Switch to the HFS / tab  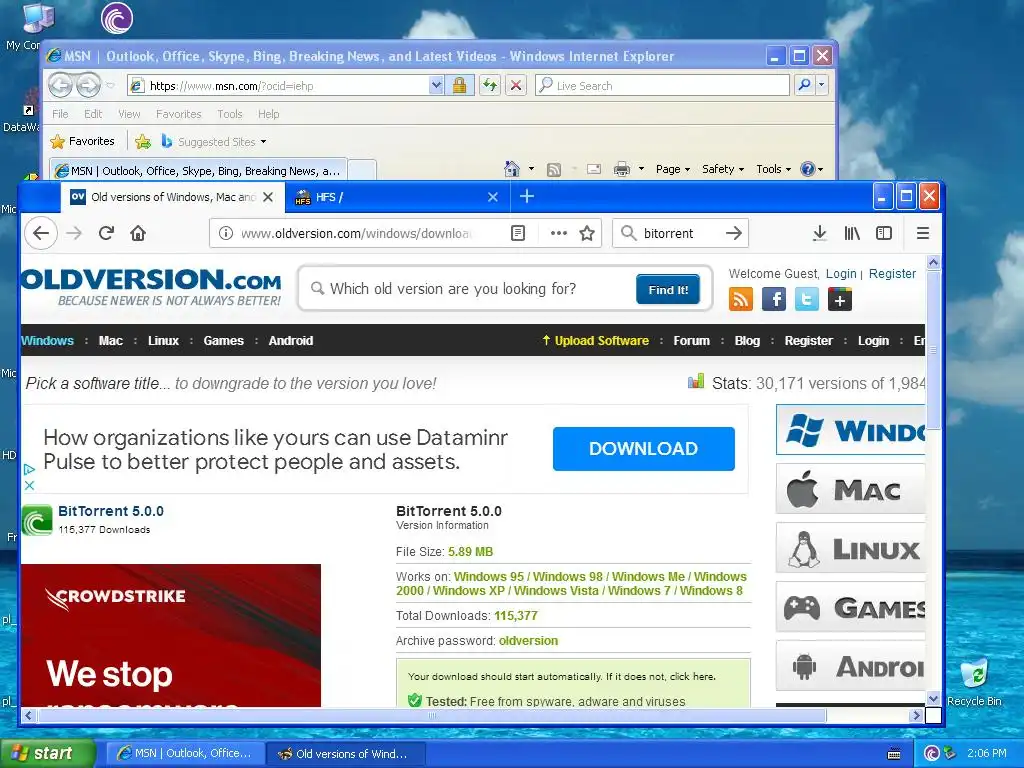394,197
